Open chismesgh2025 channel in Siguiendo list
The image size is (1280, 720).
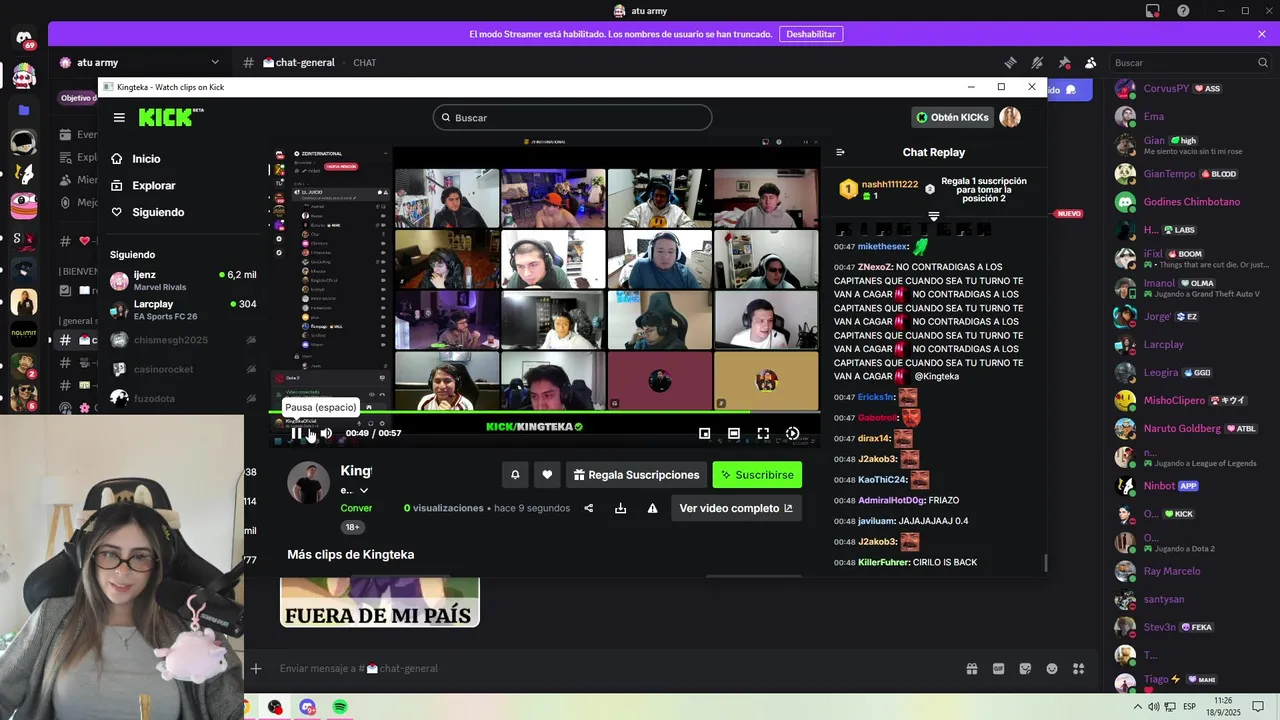(x=183, y=340)
